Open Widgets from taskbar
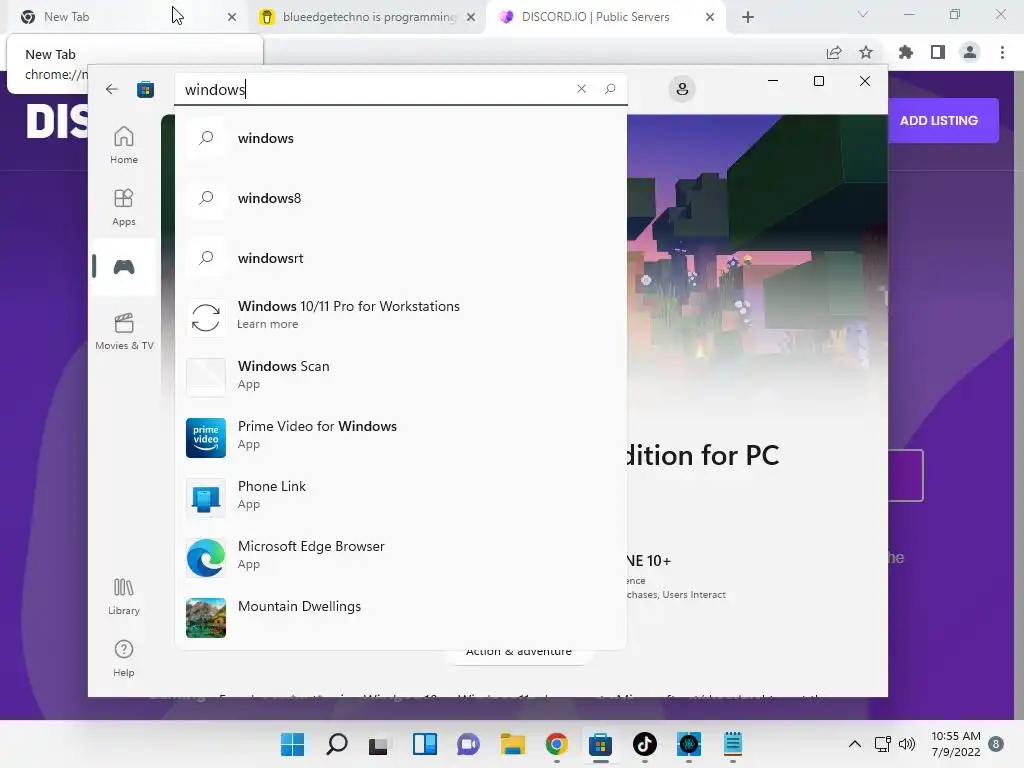Screen dimensions: 1024x768 tap(424, 744)
